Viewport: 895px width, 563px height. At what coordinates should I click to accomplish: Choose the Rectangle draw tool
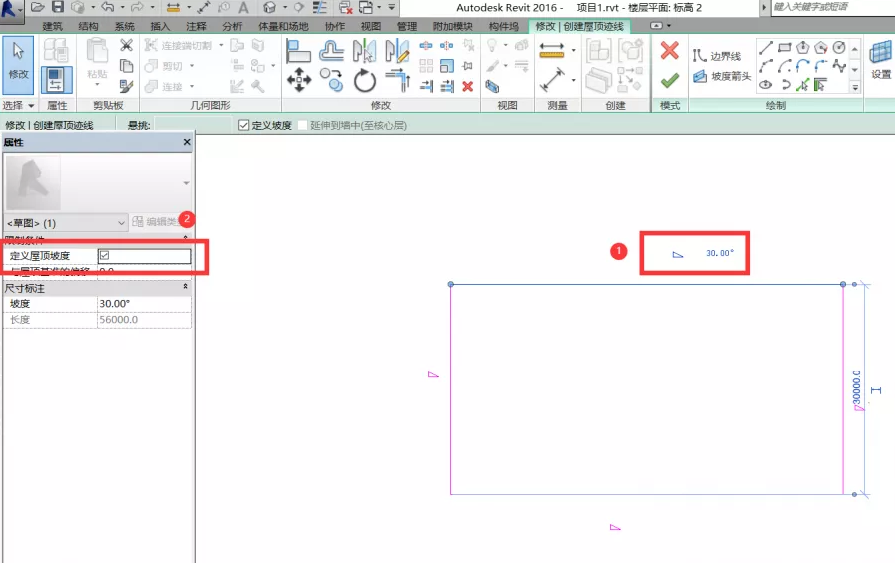(x=784, y=47)
